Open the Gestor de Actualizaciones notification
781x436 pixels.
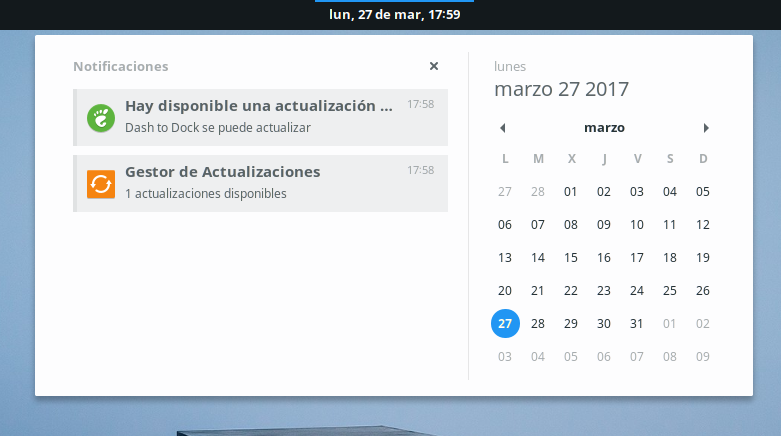coord(260,183)
